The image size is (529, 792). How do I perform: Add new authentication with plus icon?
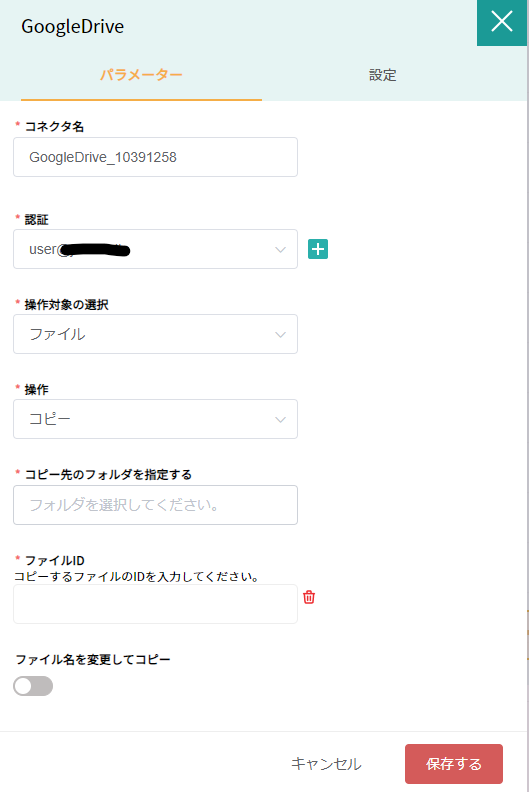318,249
